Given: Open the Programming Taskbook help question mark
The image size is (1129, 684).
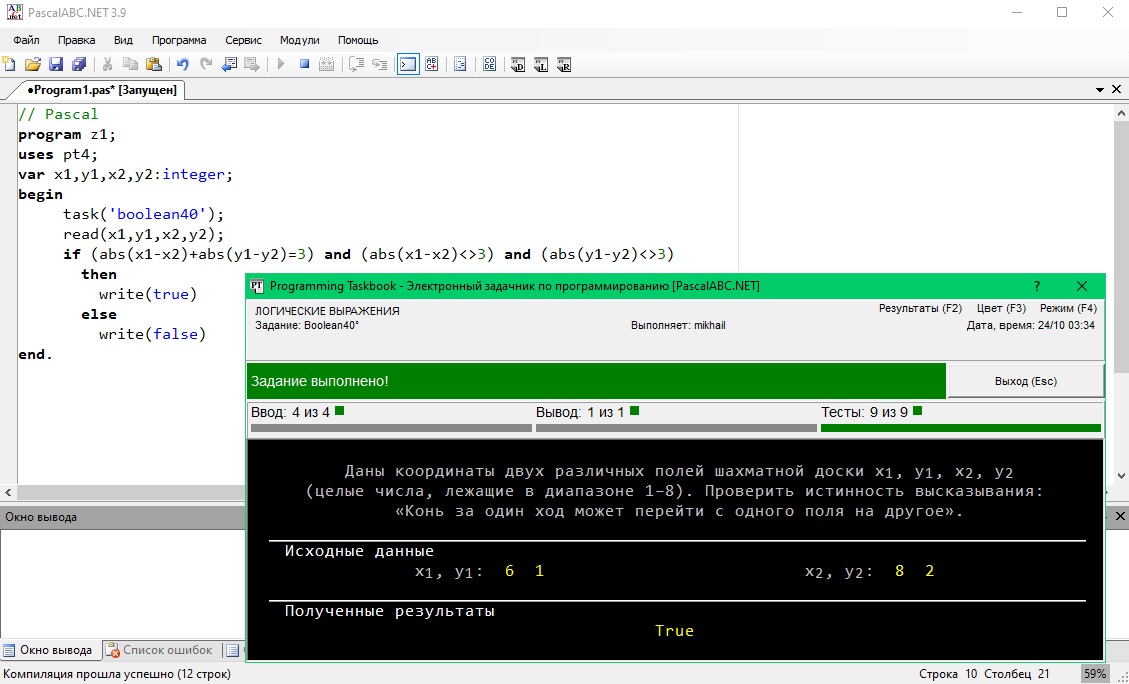Looking at the screenshot, I should point(1037,286).
